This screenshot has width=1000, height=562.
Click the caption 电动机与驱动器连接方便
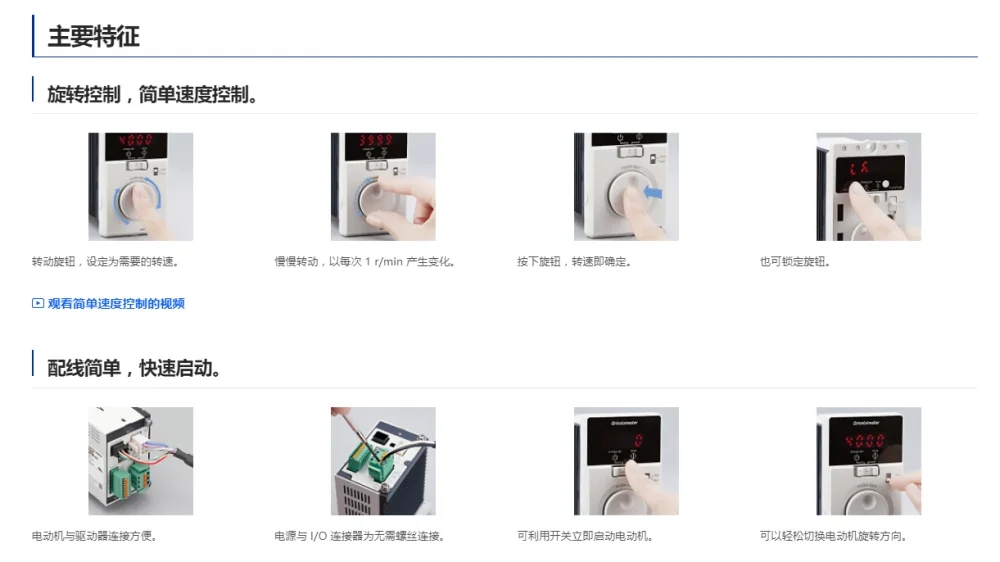(x=94, y=536)
